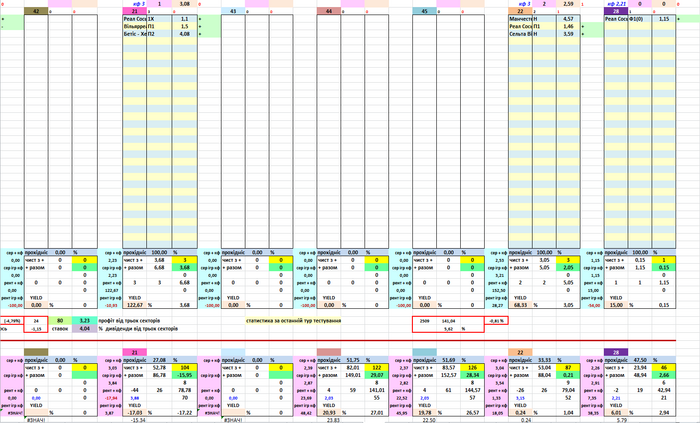Click 'дивіденди від трьох секторів' label

click(141, 328)
